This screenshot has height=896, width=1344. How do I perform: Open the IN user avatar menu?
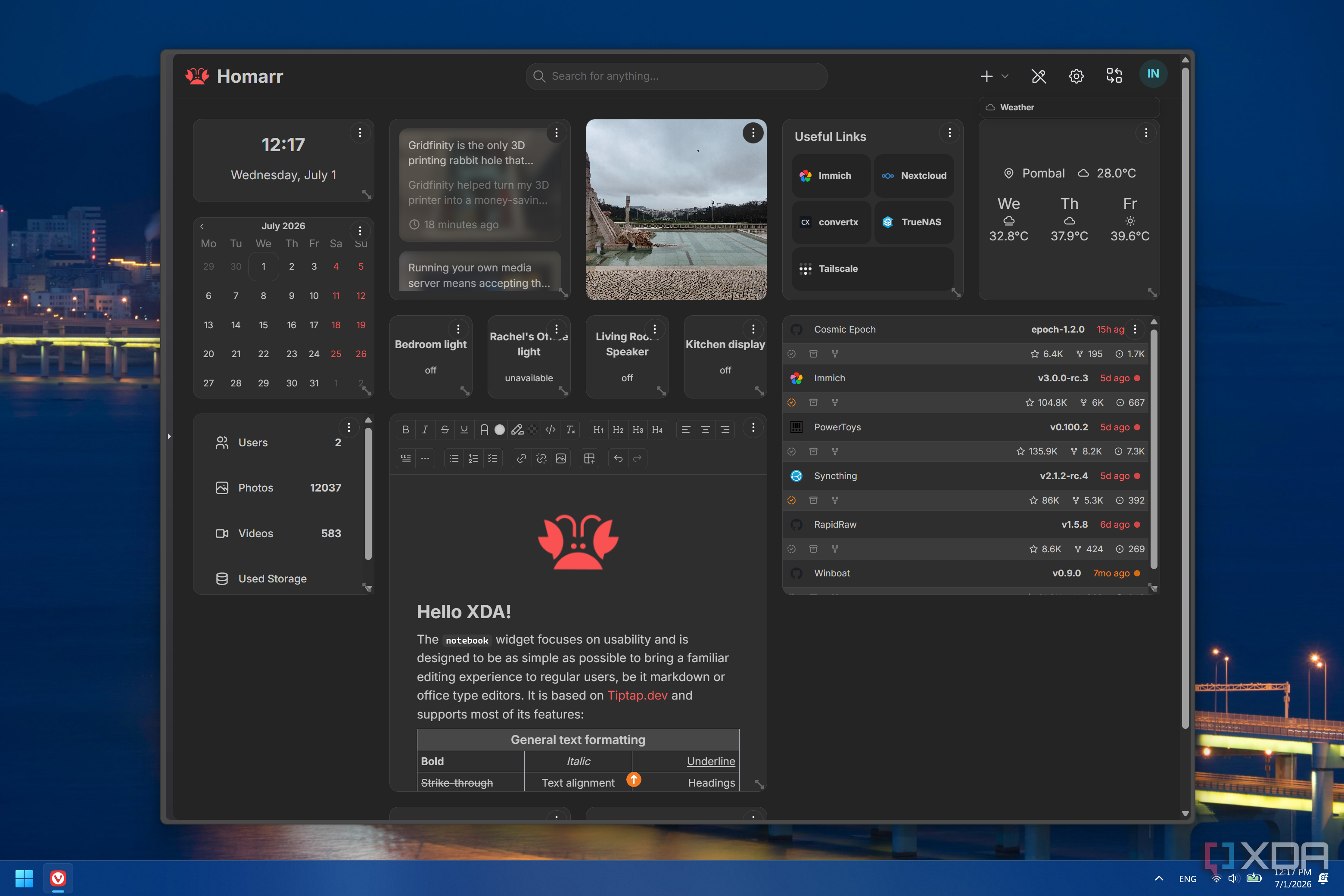coord(1153,74)
